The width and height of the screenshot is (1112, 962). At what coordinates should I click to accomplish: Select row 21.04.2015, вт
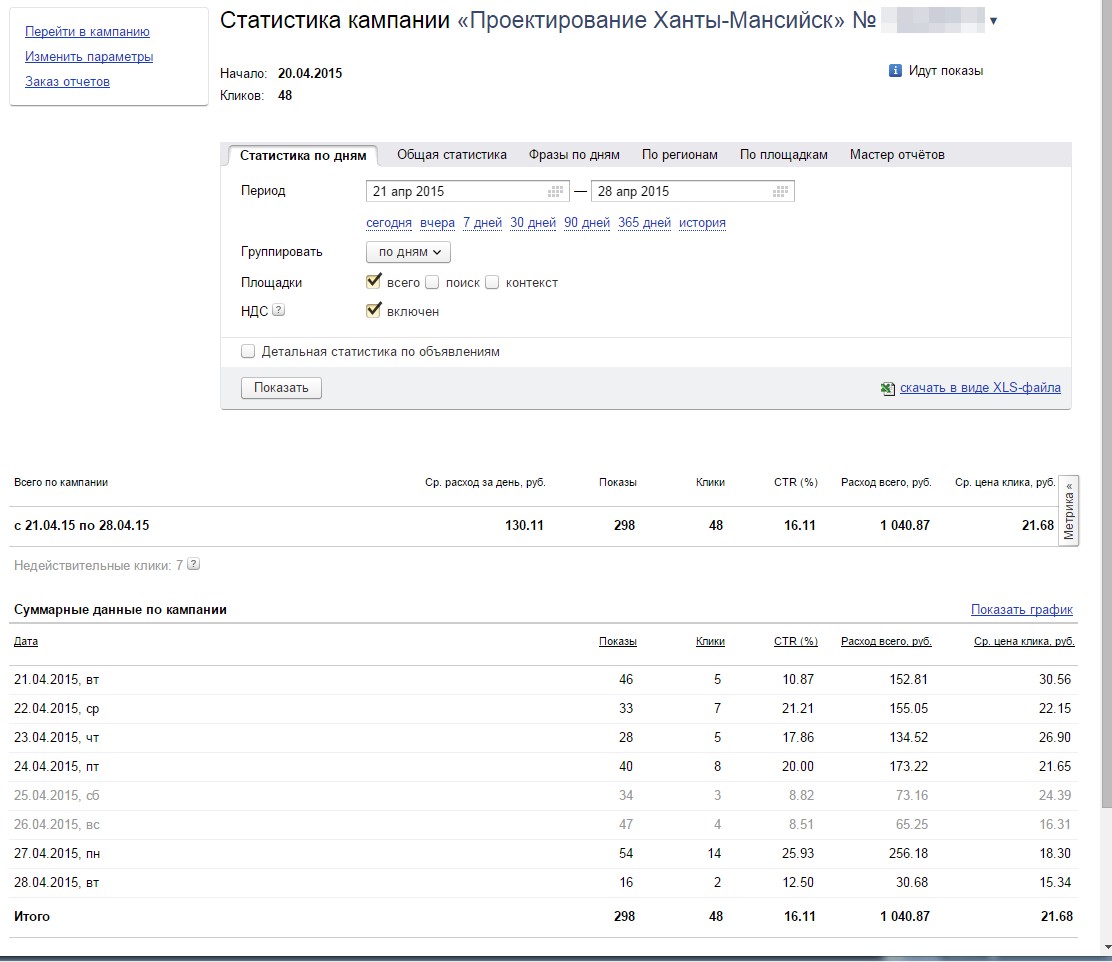pos(543,680)
